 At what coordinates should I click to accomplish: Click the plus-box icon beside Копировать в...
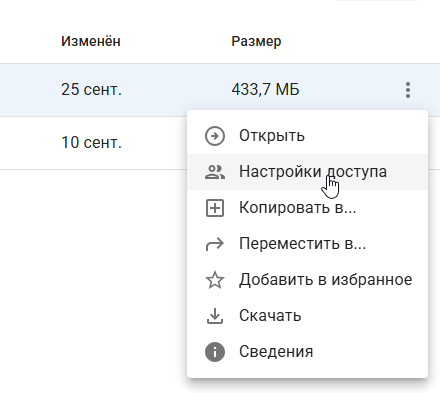coord(215,208)
